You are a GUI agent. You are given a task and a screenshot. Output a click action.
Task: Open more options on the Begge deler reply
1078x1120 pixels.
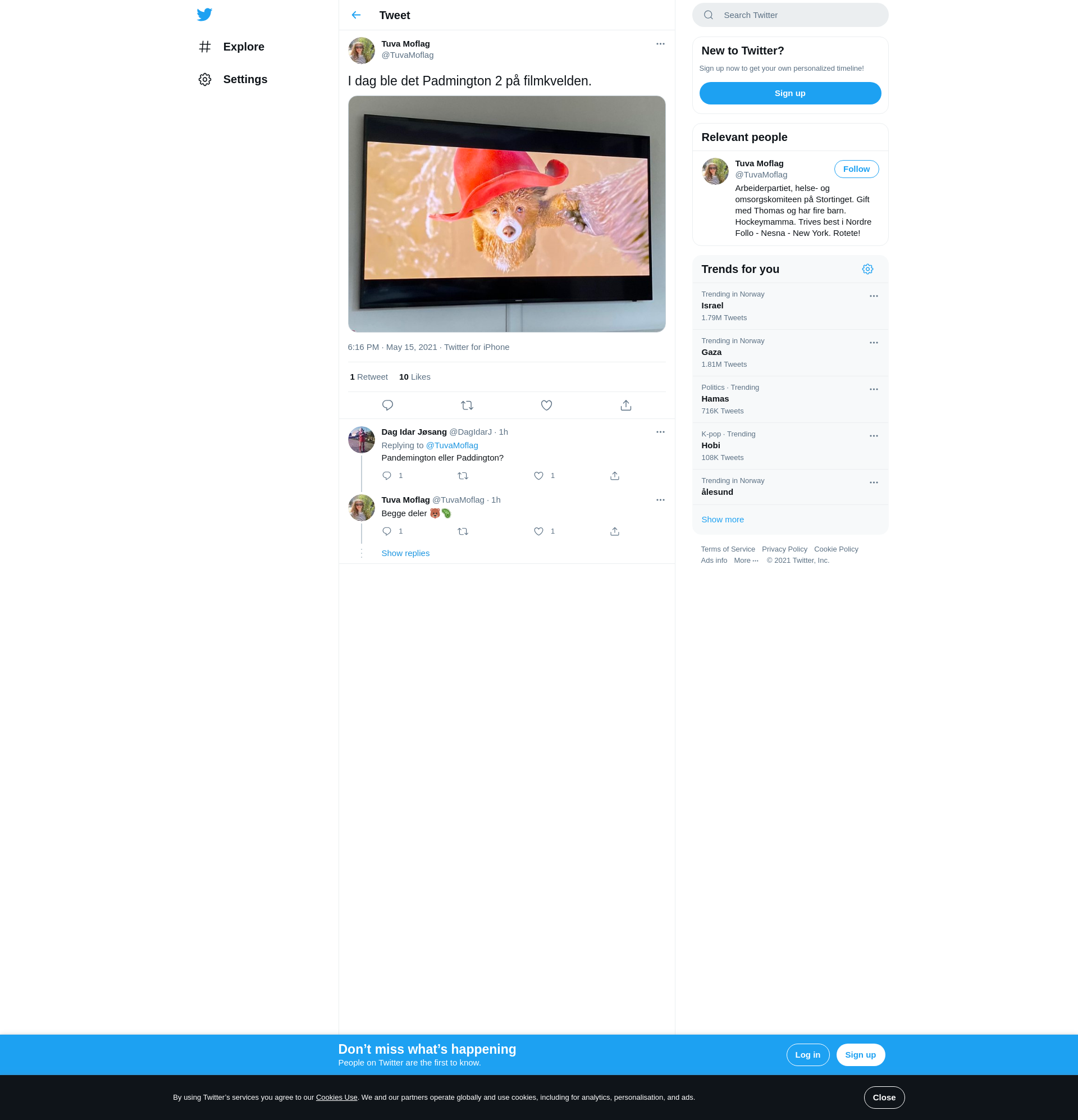(660, 500)
